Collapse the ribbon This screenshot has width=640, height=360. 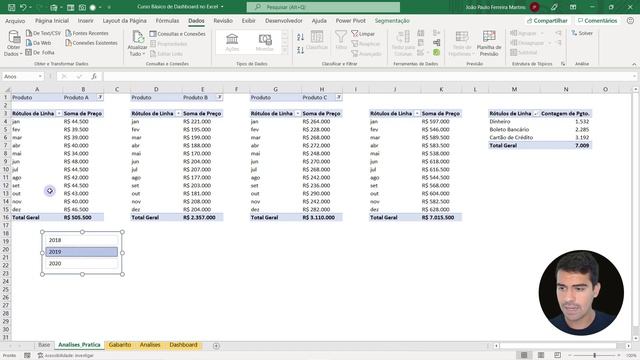[634, 64]
